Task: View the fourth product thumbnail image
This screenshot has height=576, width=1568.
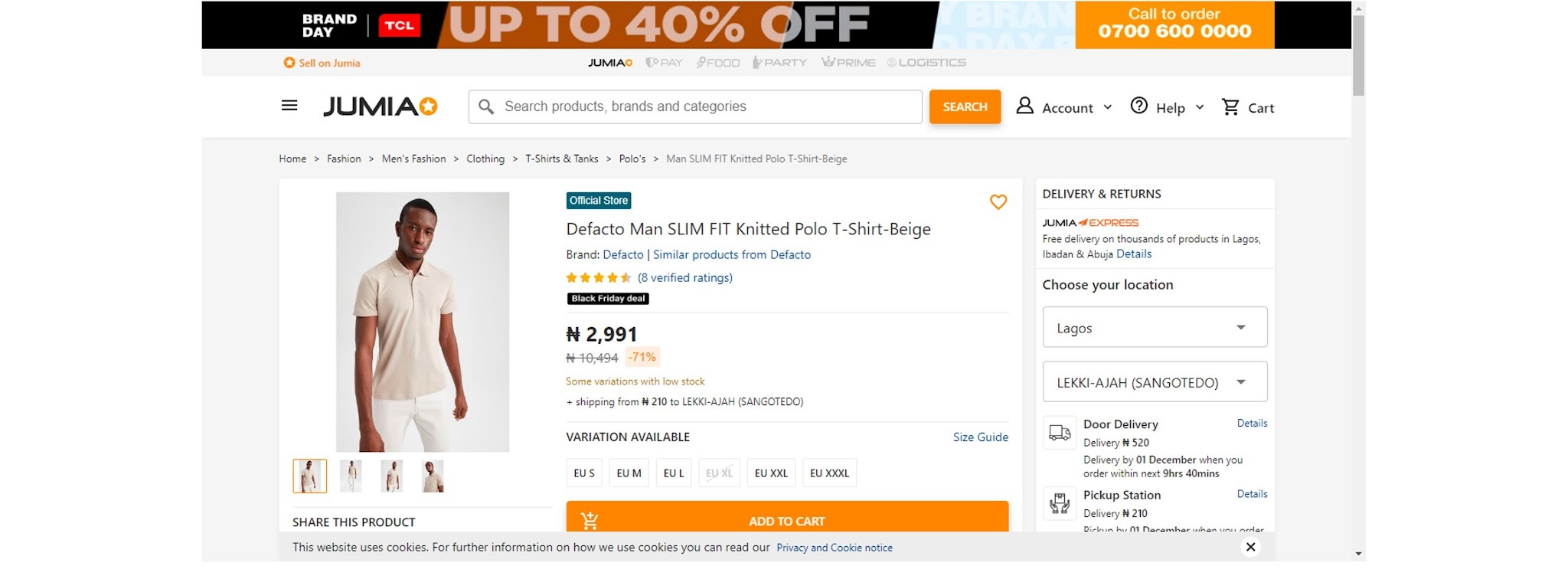Action: 433,476
